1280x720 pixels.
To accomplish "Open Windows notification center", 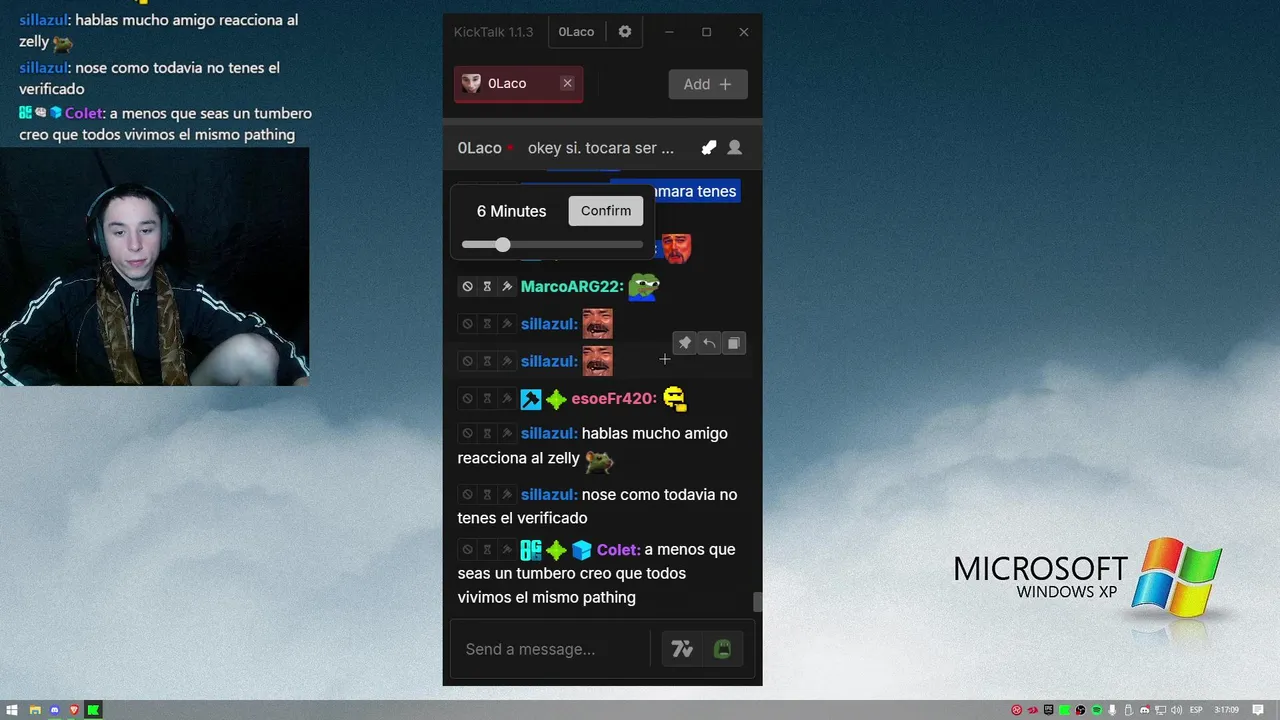I will (x=1258, y=710).
